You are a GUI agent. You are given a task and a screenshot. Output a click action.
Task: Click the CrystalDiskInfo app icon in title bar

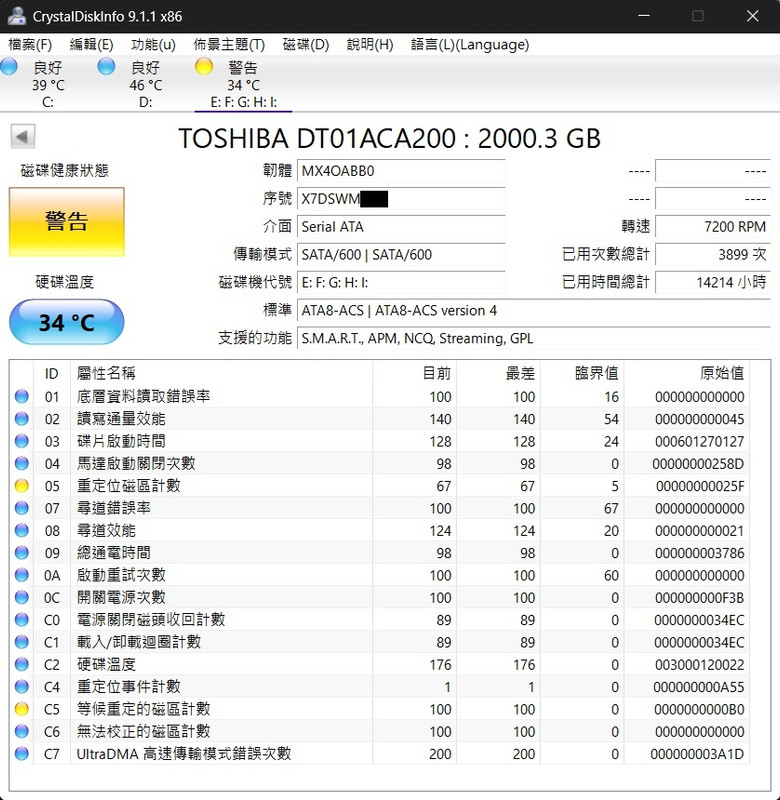tap(16, 16)
